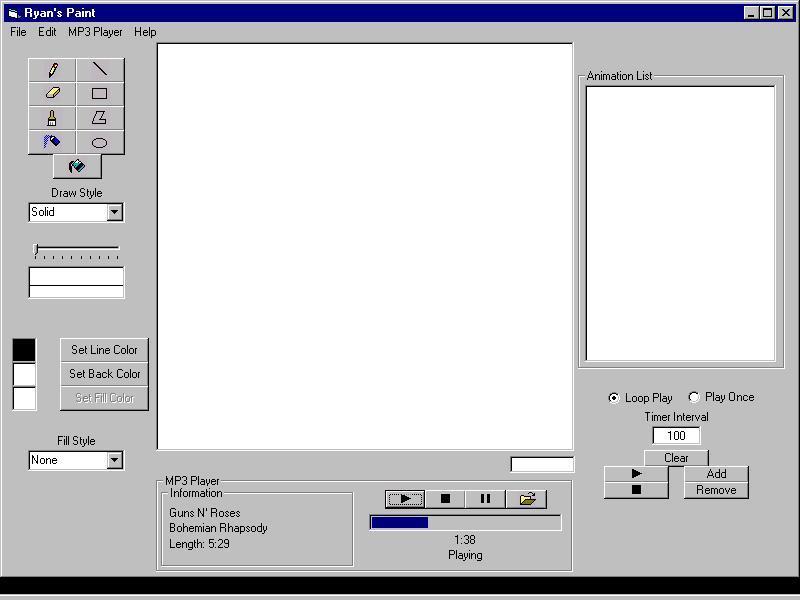Open MP3 file with folder icon
The height and width of the screenshot is (600, 800).
click(x=526, y=498)
